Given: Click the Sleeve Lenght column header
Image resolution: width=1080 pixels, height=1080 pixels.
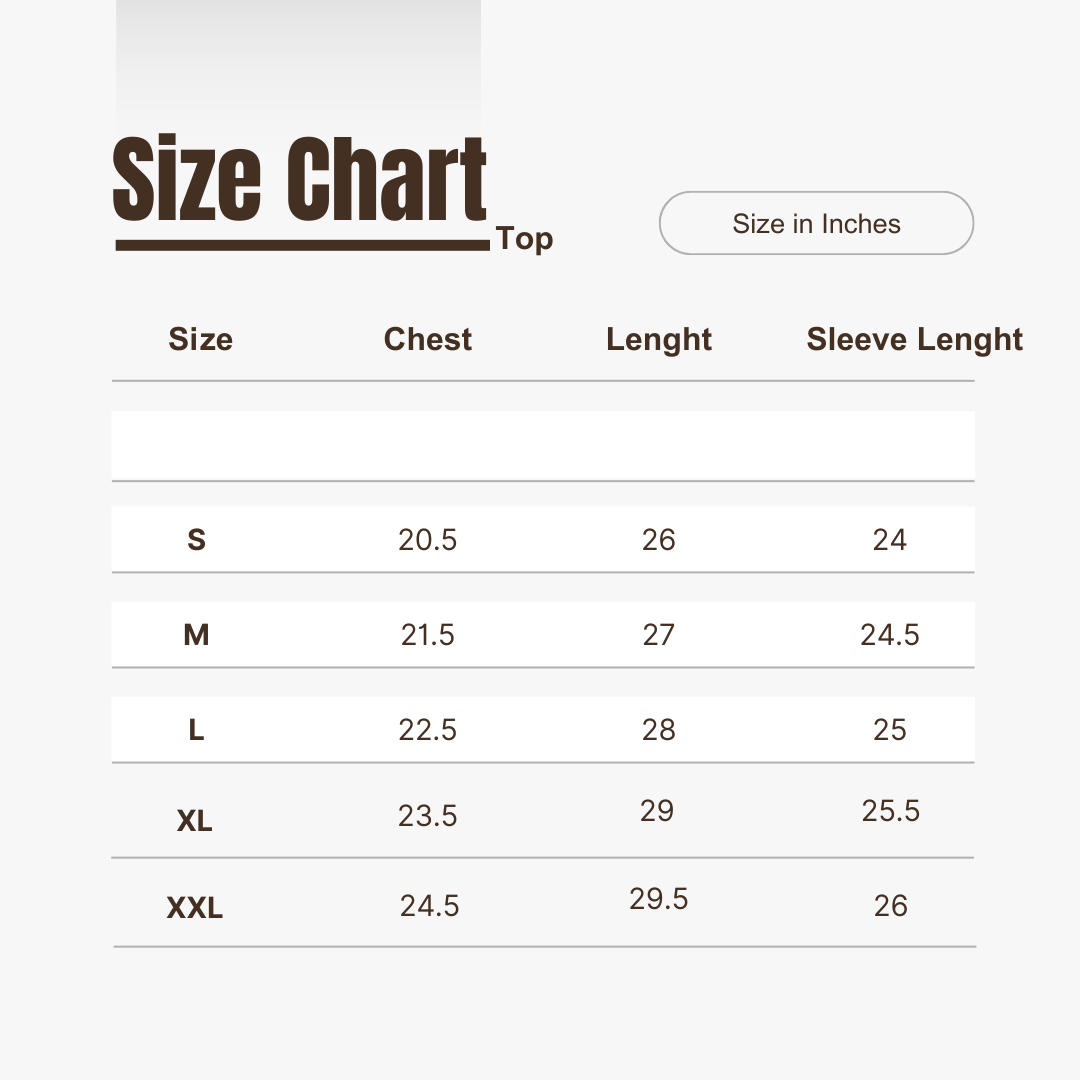Looking at the screenshot, I should [914, 339].
